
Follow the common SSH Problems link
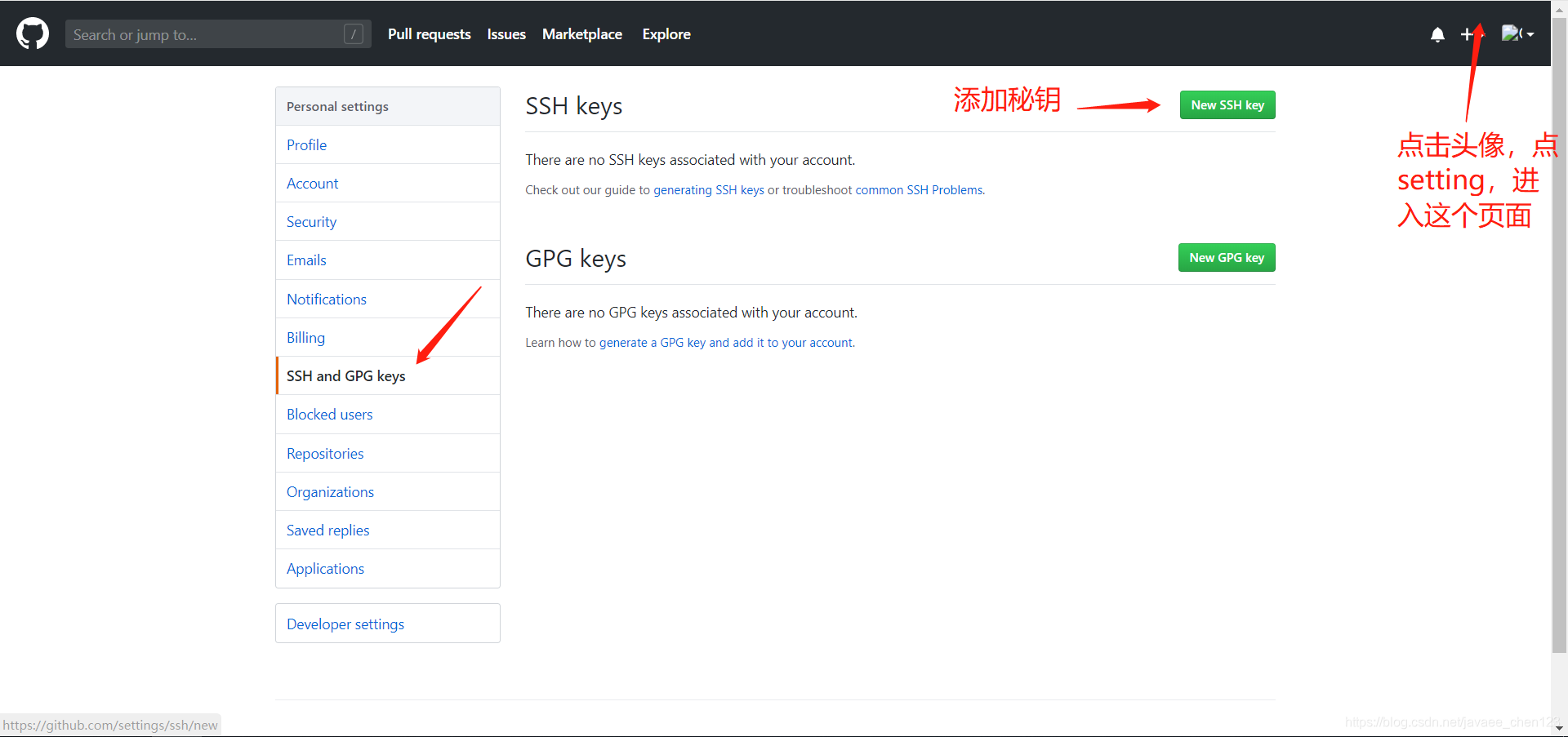[919, 190]
